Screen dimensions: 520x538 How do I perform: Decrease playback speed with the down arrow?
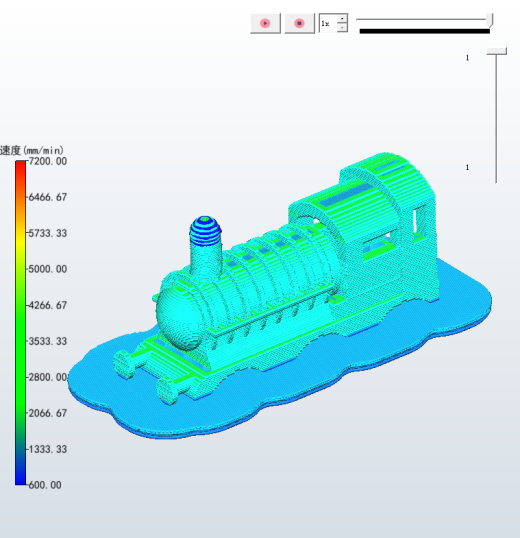342,28
